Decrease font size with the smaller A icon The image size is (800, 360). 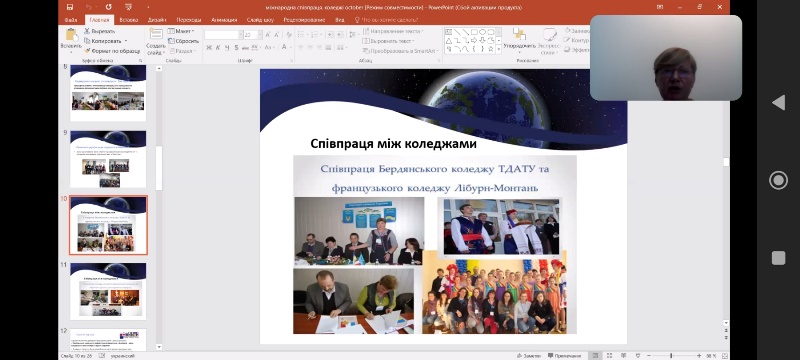coord(277,35)
